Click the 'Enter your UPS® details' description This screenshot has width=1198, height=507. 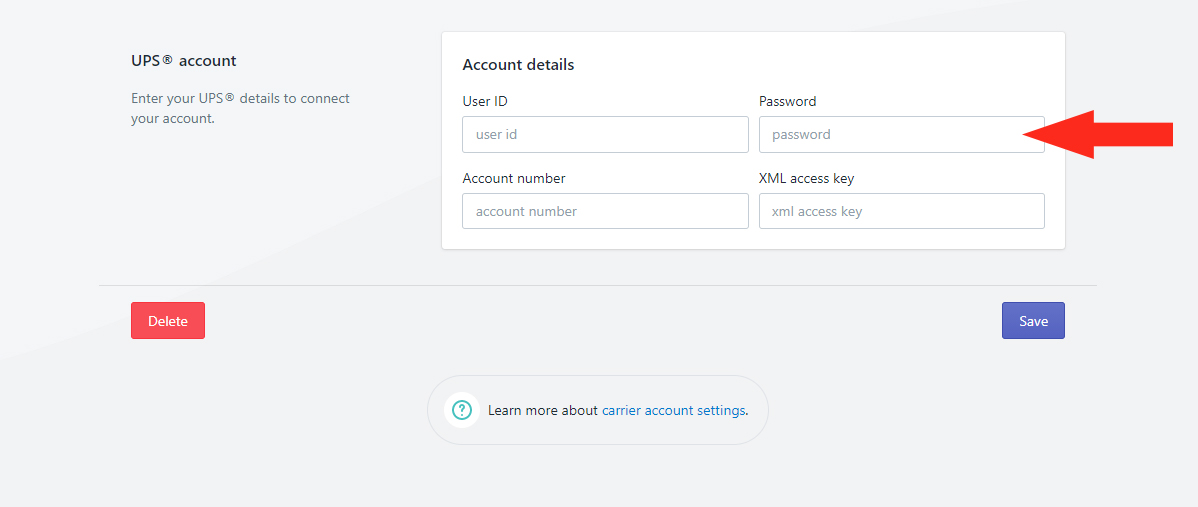(x=240, y=108)
